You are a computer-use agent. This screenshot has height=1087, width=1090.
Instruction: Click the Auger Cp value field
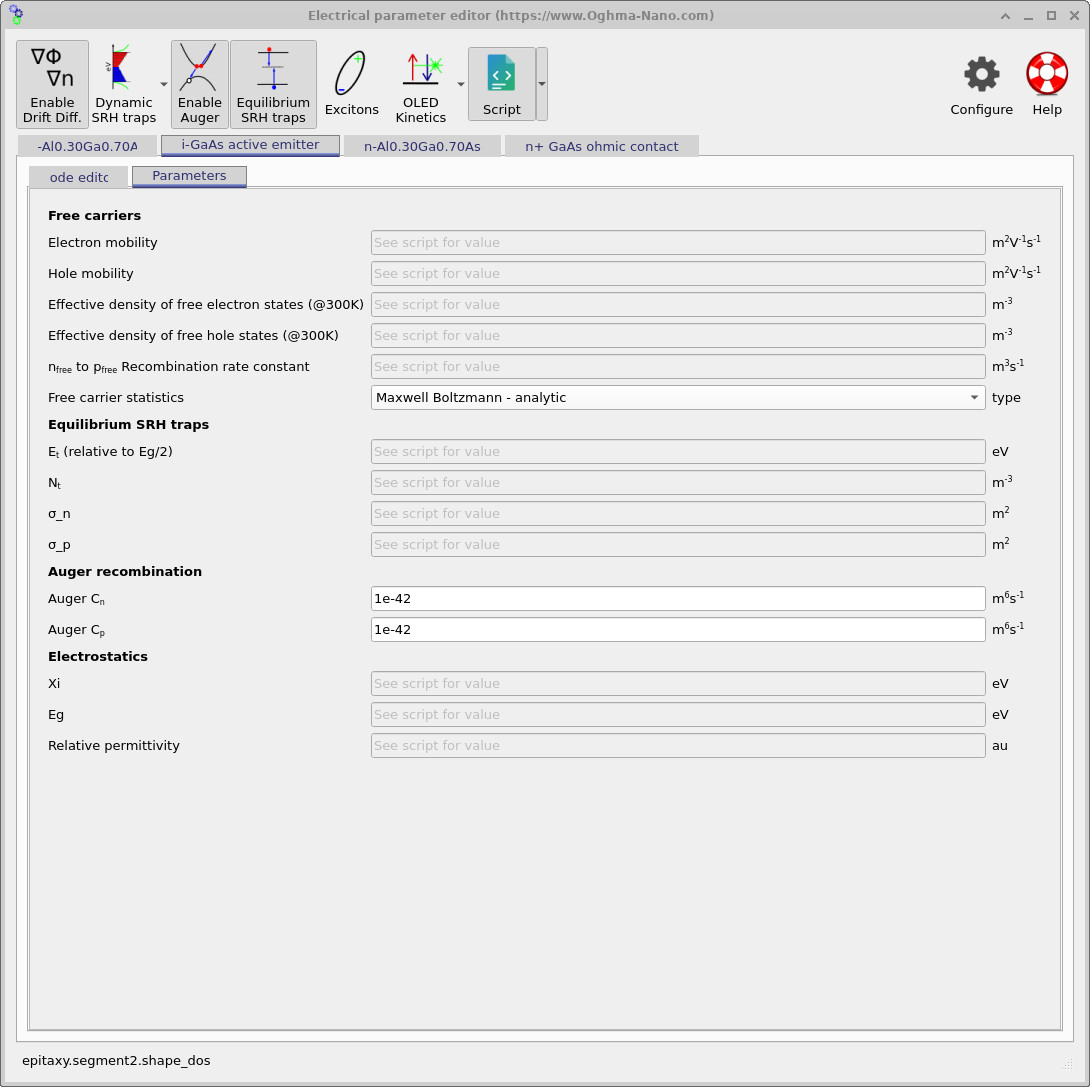click(x=678, y=630)
